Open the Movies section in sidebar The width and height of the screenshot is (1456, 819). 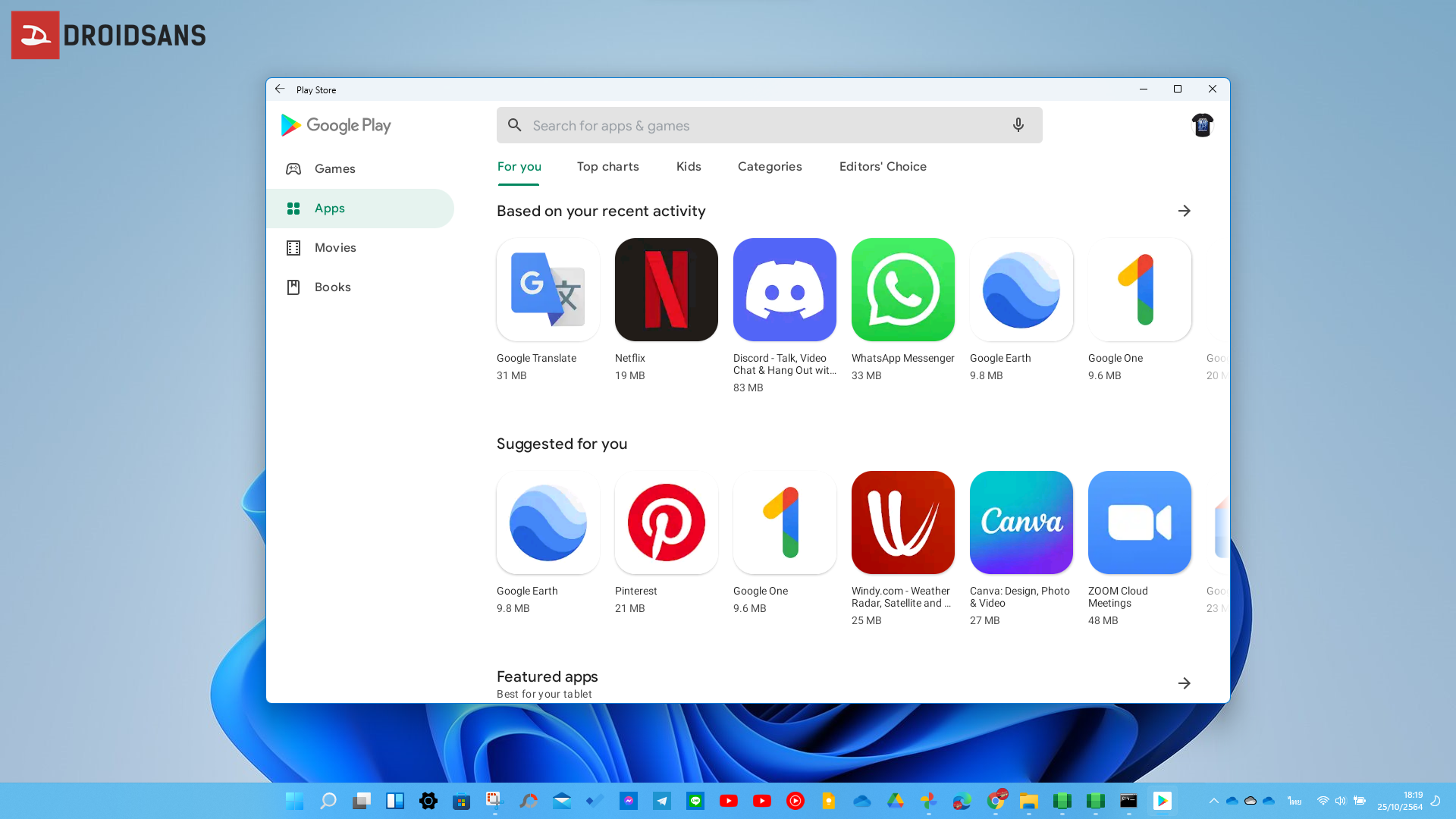pos(335,247)
